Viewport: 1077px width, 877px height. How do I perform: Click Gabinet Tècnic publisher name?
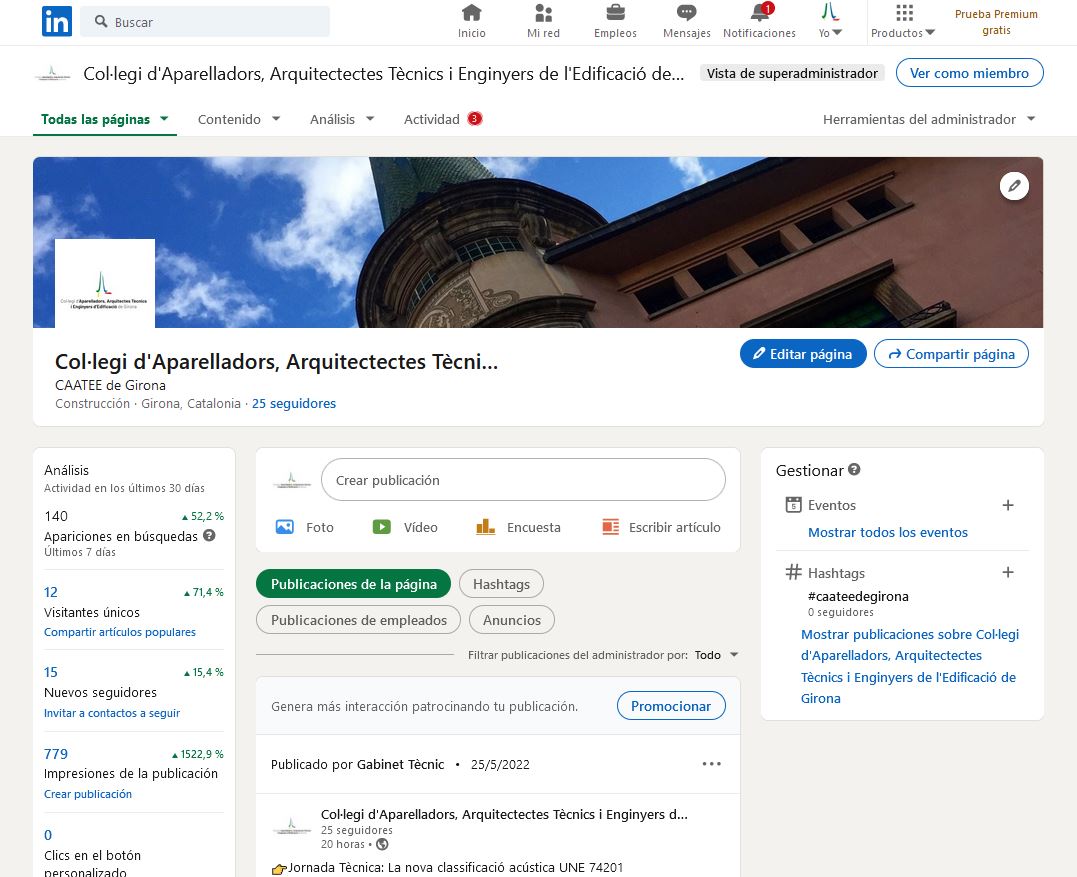click(x=400, y=764)
